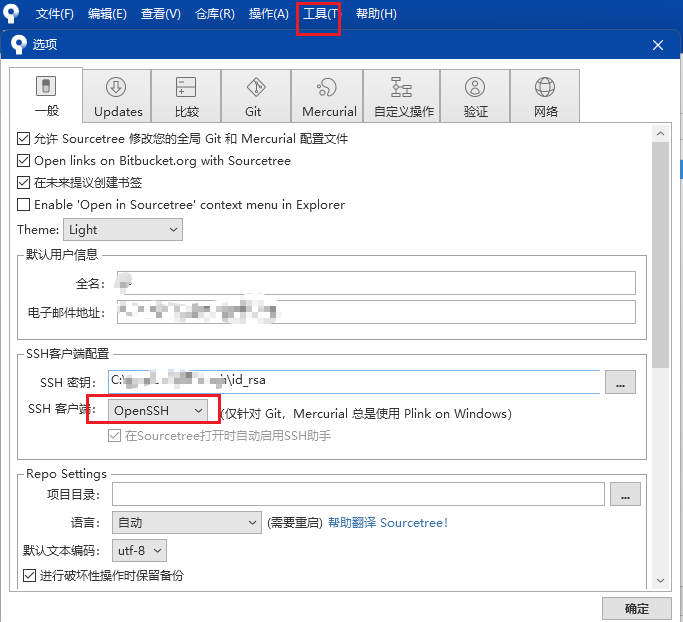683x622 pixels.
Task: Open the 操作(A) menu
Action: coord(269,14)
